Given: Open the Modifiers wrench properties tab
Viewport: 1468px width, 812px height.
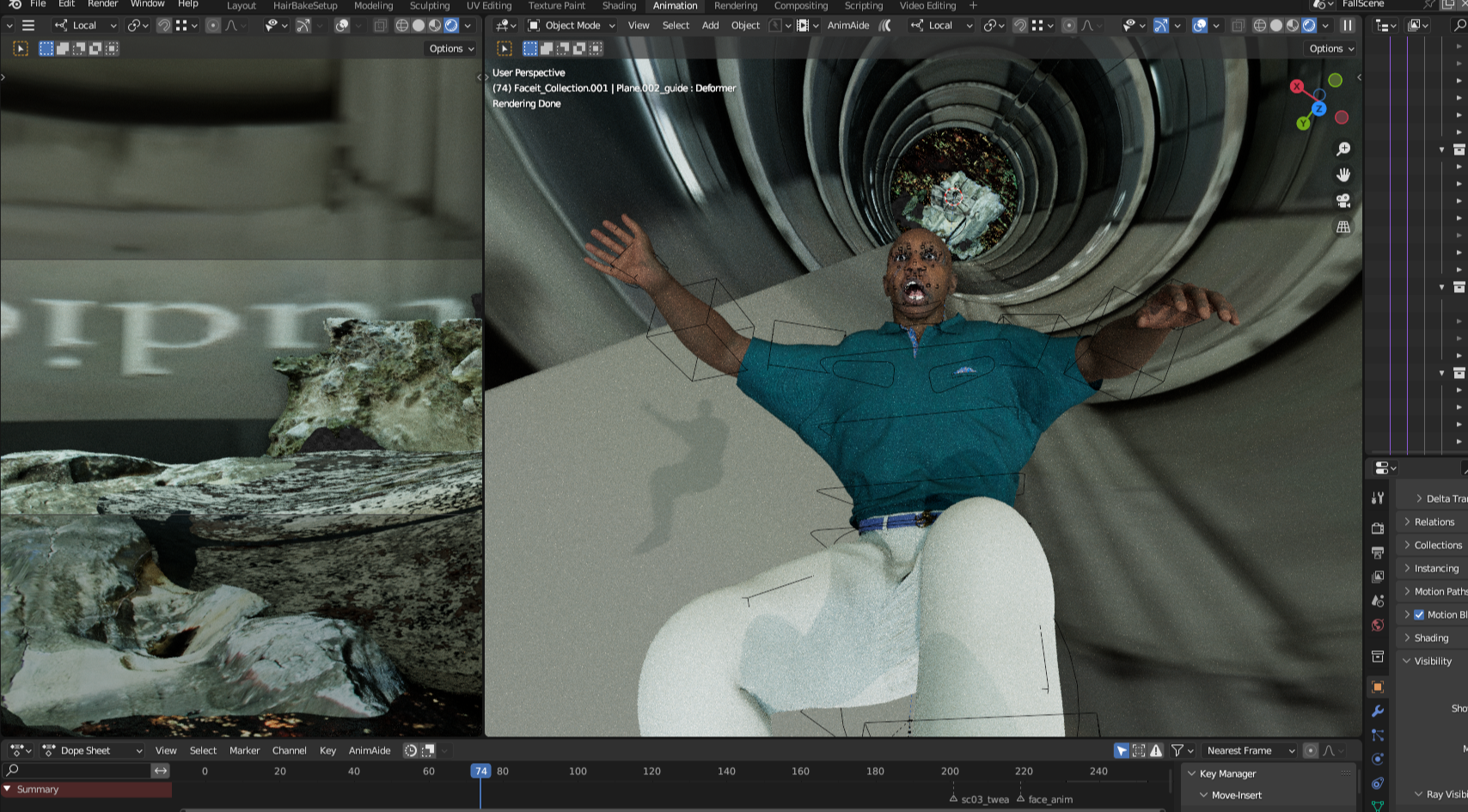Looking at the screenshot, I should [x=1378, y=711].
